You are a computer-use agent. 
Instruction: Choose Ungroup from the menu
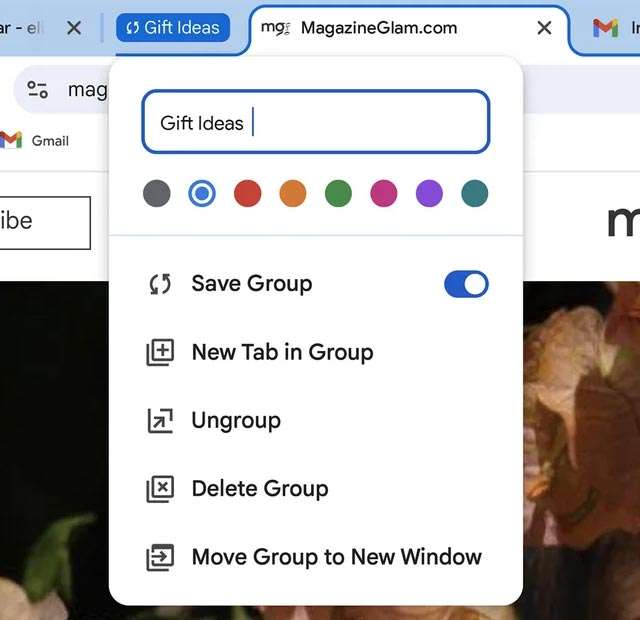(x=316, y=420)
